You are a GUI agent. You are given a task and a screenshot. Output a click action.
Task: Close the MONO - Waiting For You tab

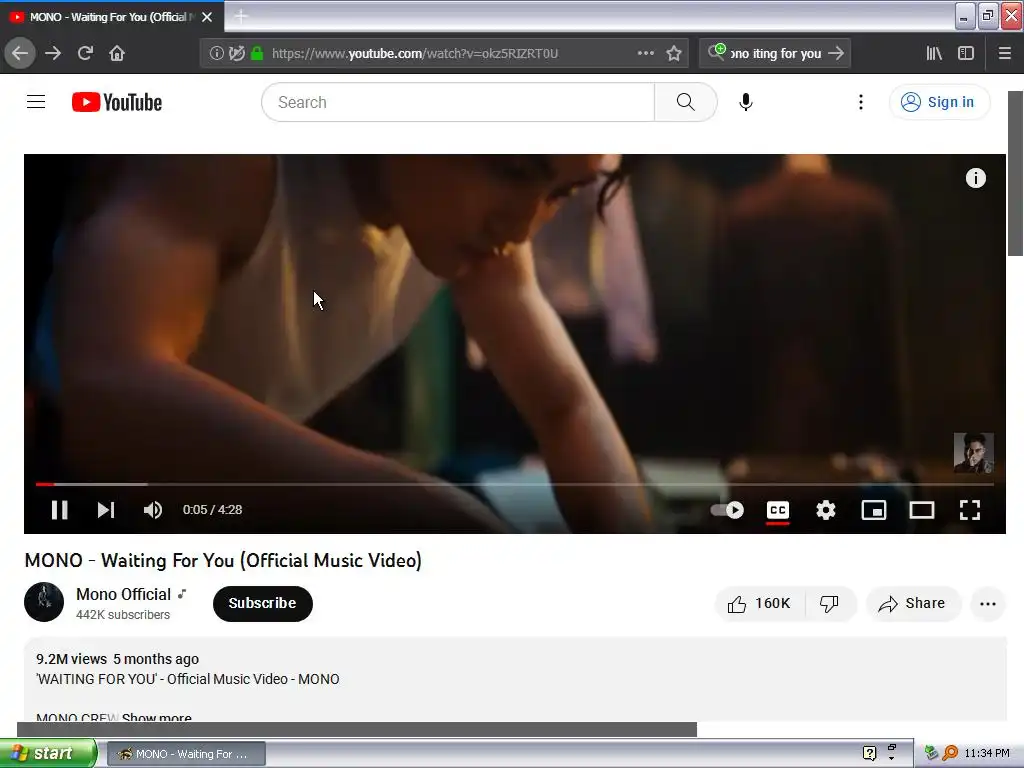(207, 17)
